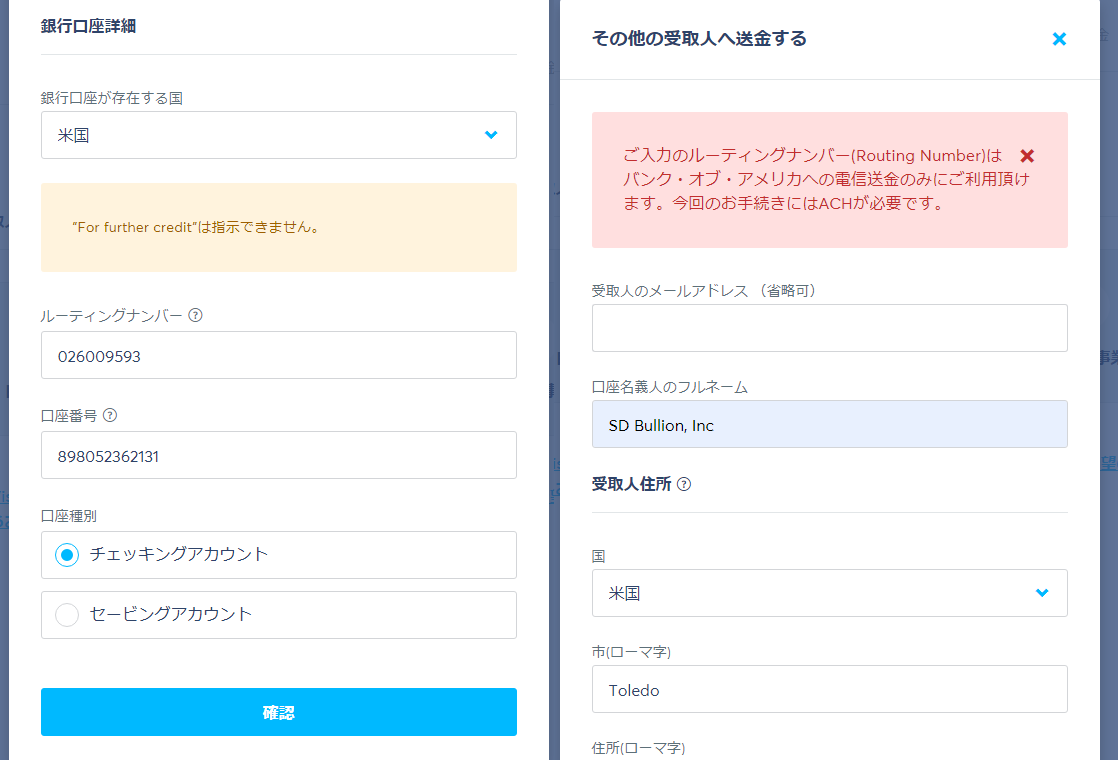Open the routing number help tooltip
This screenshot has height=760, width=1118.
(x=196, y=315)
